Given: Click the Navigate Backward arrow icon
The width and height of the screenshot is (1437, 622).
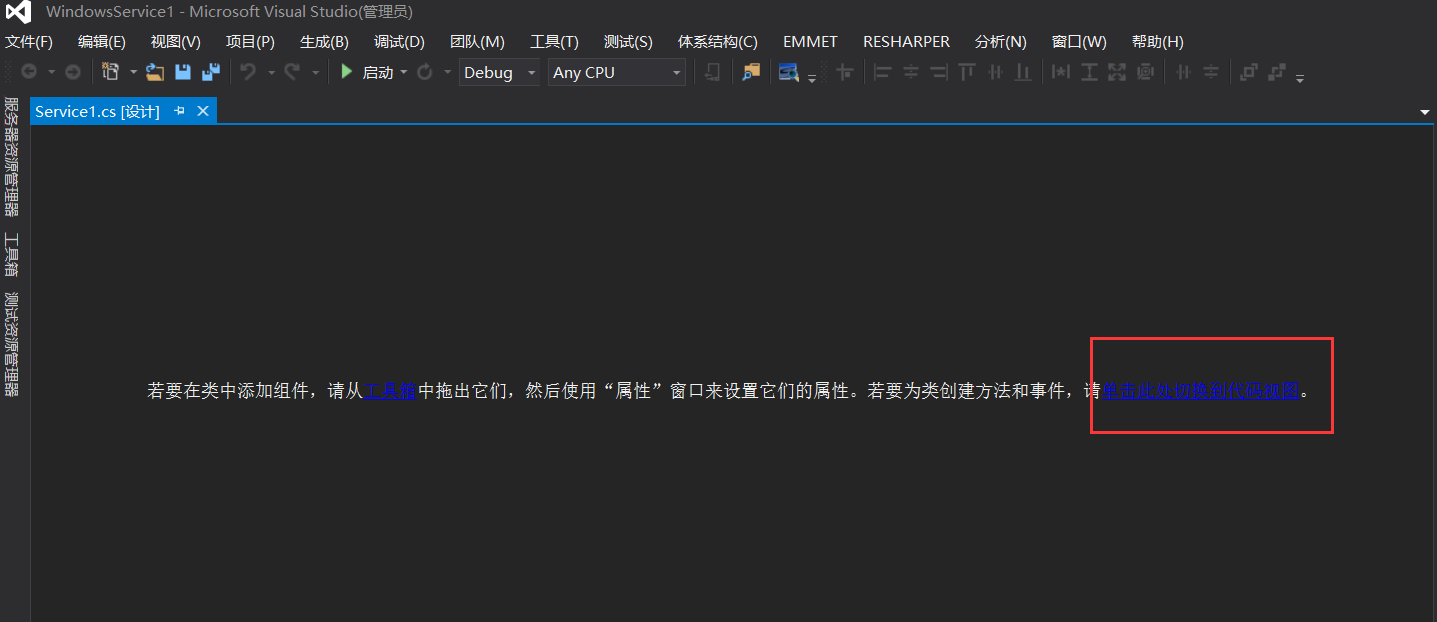Looking at the screenshot, I should tap(29, 72).
